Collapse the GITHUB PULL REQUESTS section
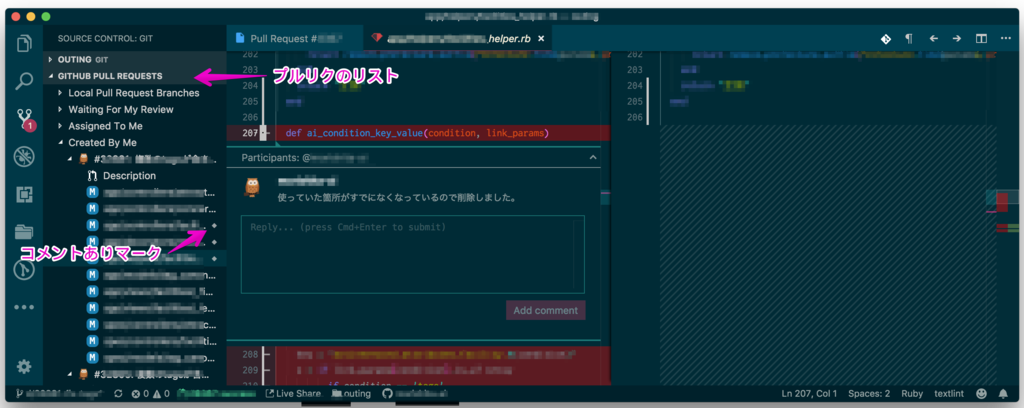This screenshot has height=408, width=1024. coord(135,76)
